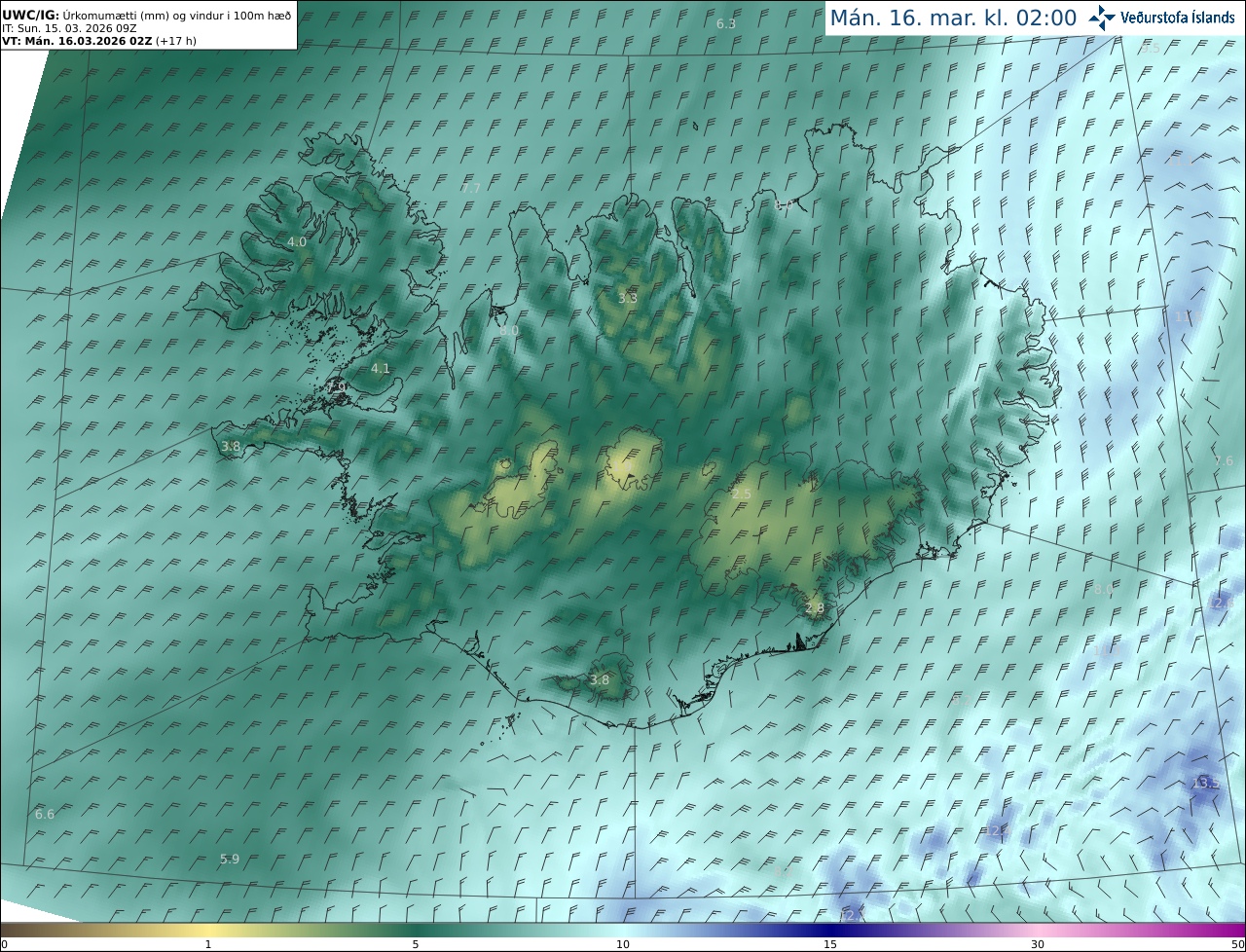Screen dimensions: 1246x952
Task: Click the 7.9 value in Breiðafjörður bay
Action: [337, 387]
